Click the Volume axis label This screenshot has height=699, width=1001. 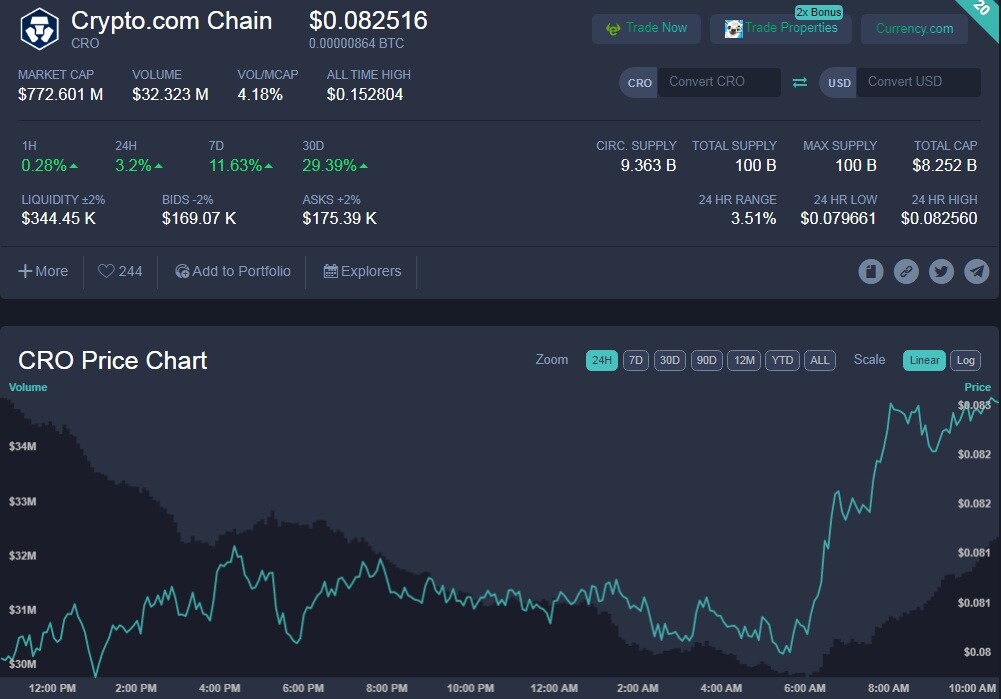(x=28, y=387)
